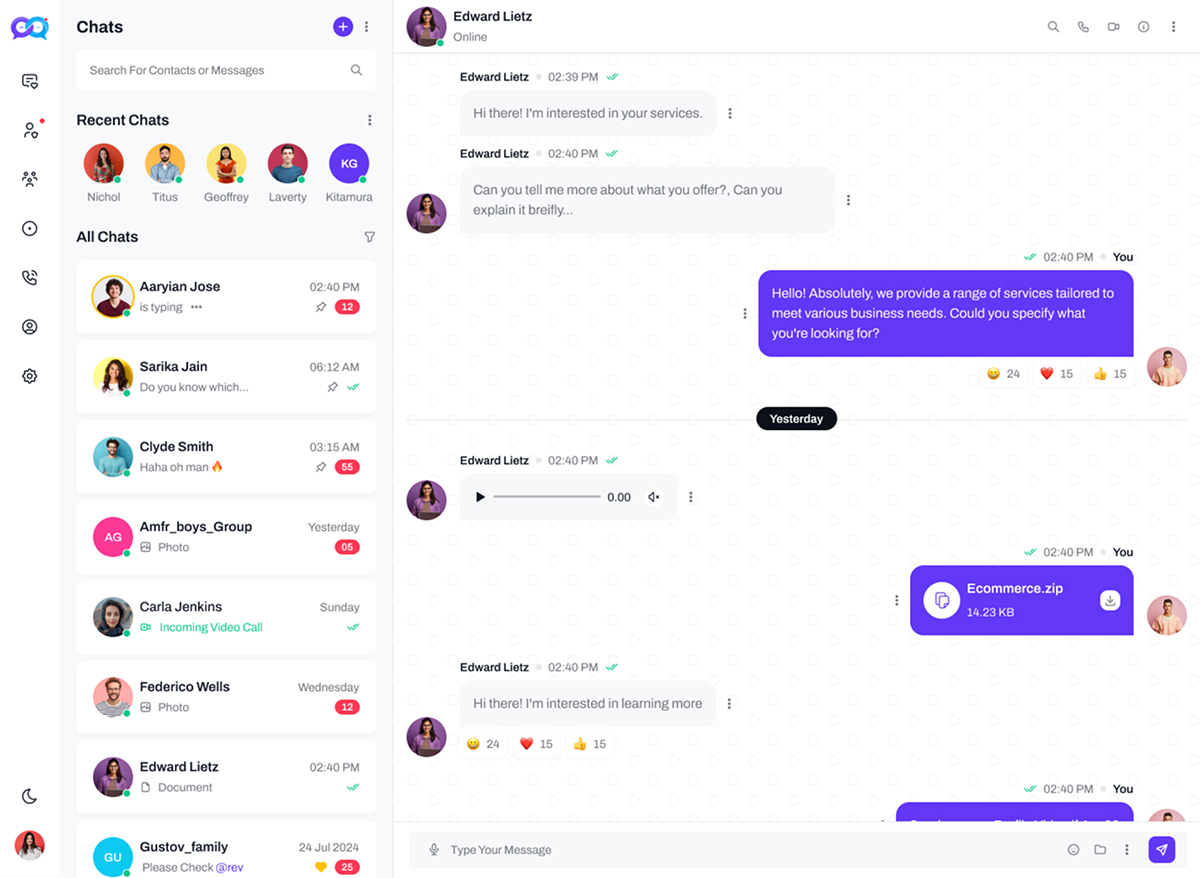Open the calls icon in left sidebar
Viewport: 1200px width, 878px height.
pyautogui.click(x=30, y=278)
